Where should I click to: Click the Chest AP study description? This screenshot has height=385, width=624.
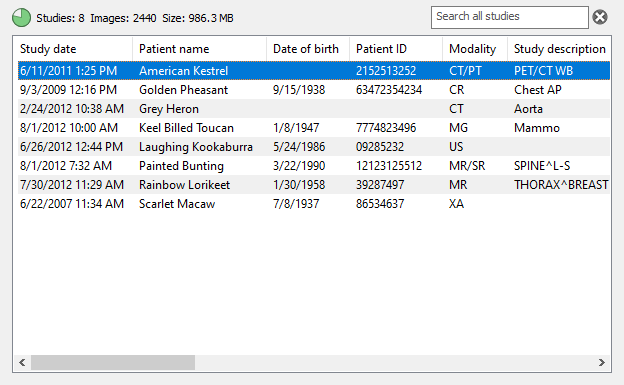pos(538,90)
